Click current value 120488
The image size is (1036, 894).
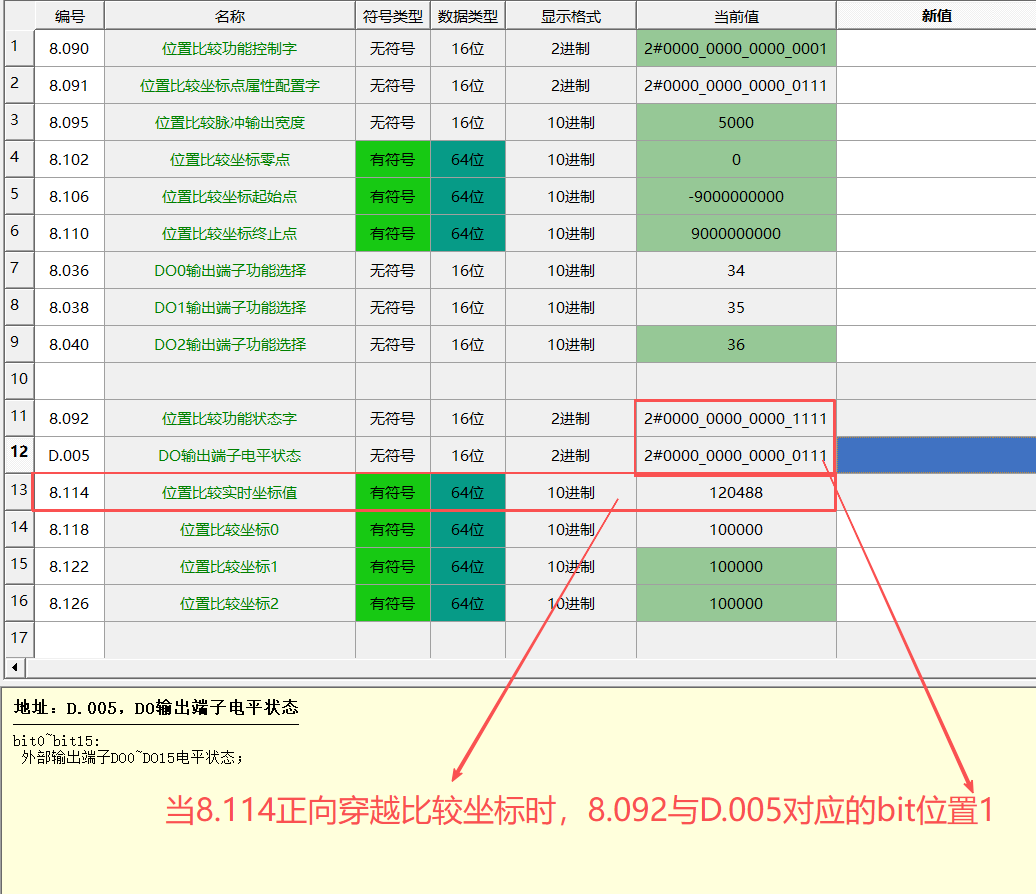pos(736,492)
